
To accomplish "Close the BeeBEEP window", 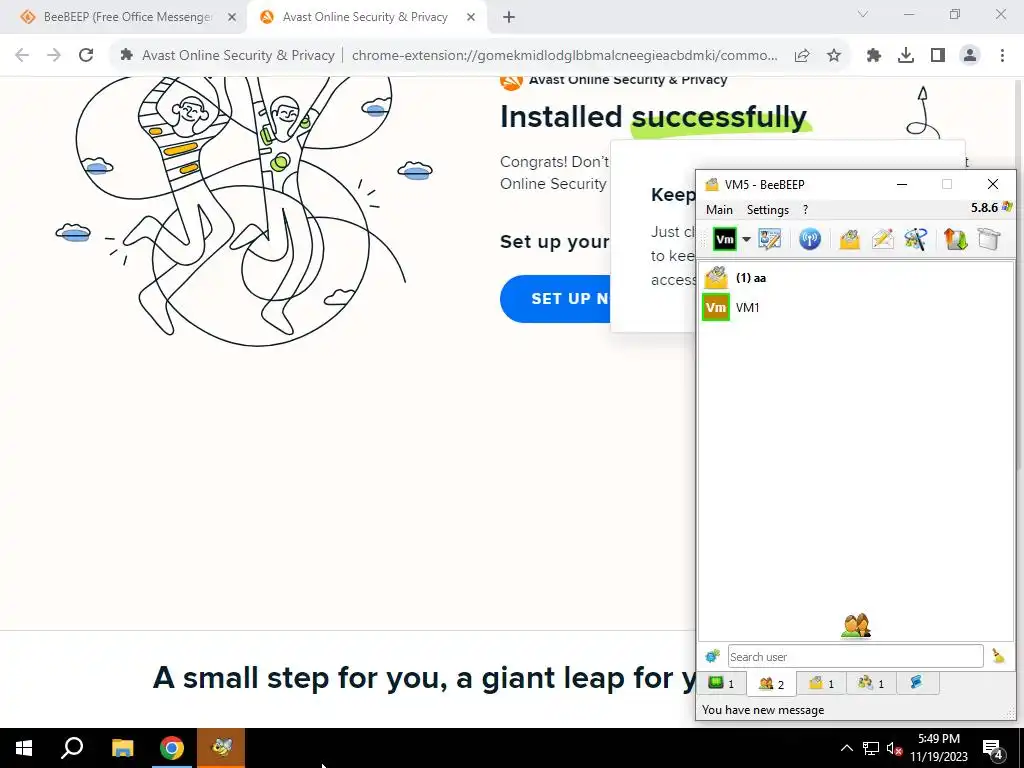I will [993, 184].
